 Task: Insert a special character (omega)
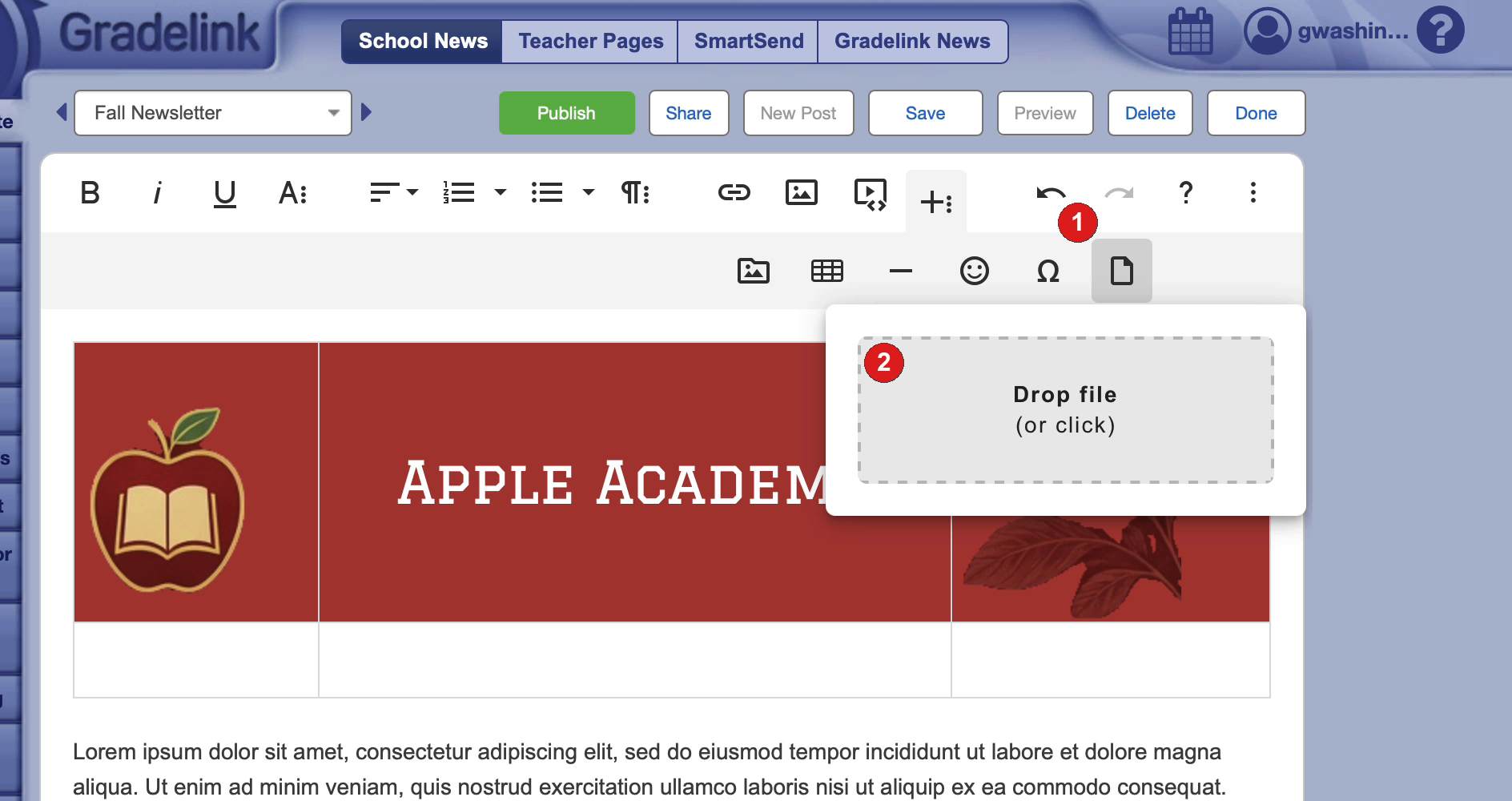click(x=1048, y=272)
